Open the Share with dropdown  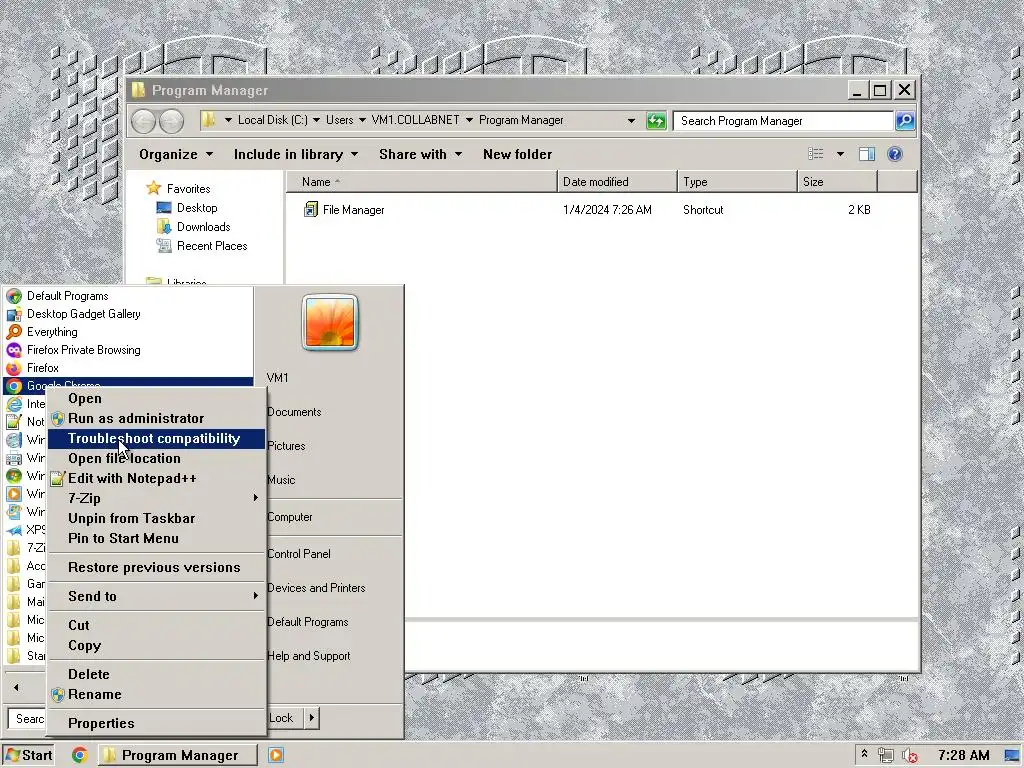421,154
